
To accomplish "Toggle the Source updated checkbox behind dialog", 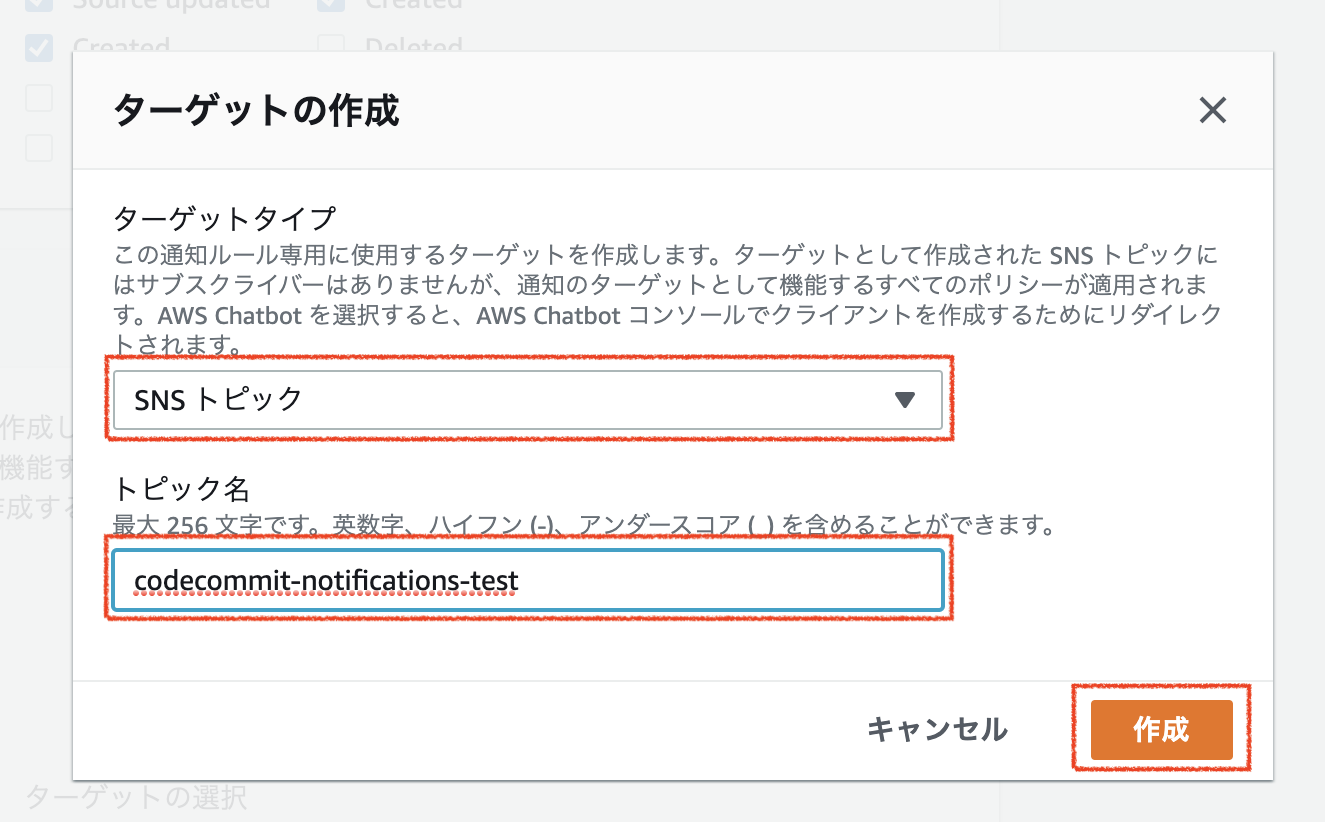I will pos(39,5).
